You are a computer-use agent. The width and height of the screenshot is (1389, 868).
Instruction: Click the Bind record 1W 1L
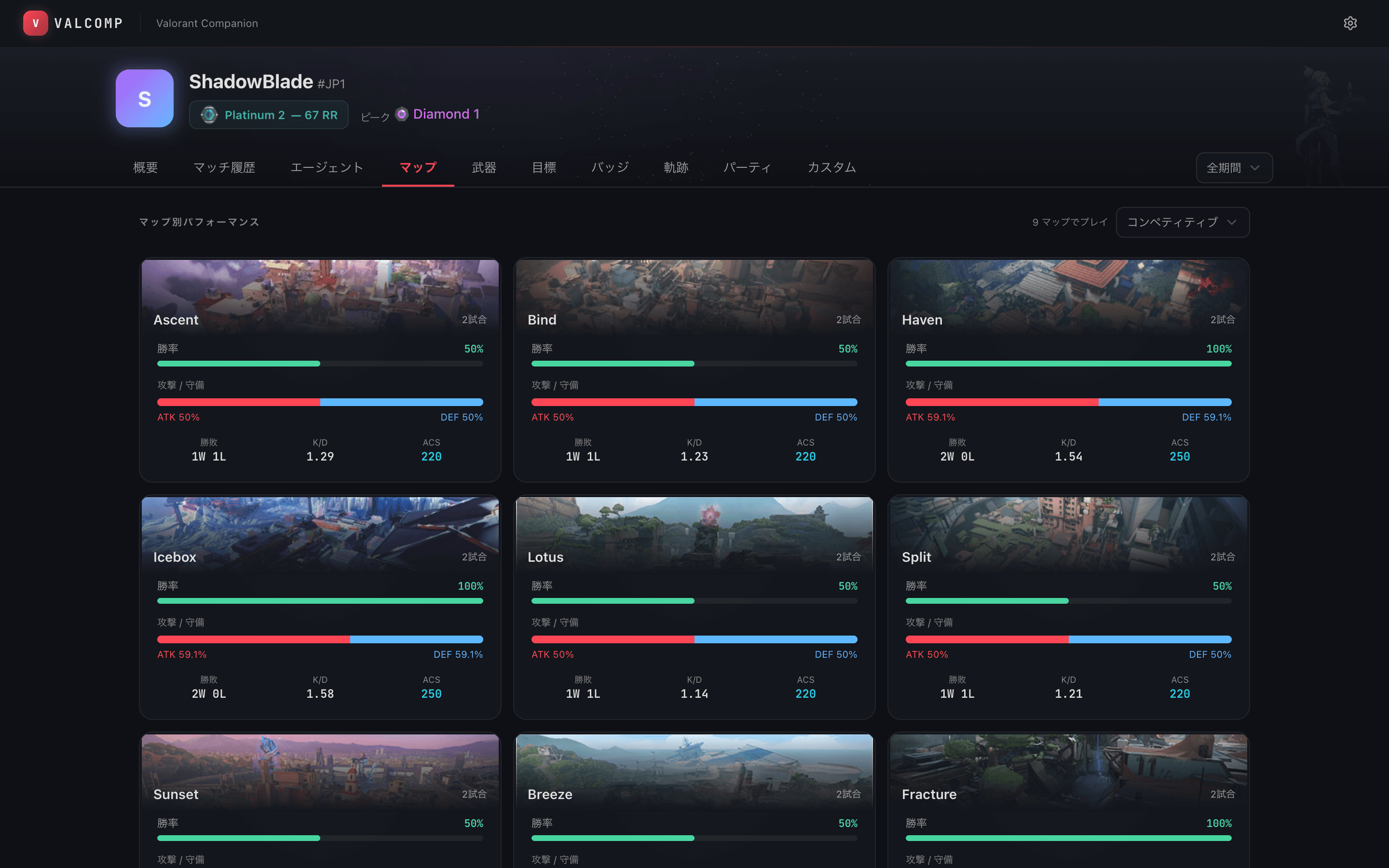click(x=583, y=456)
